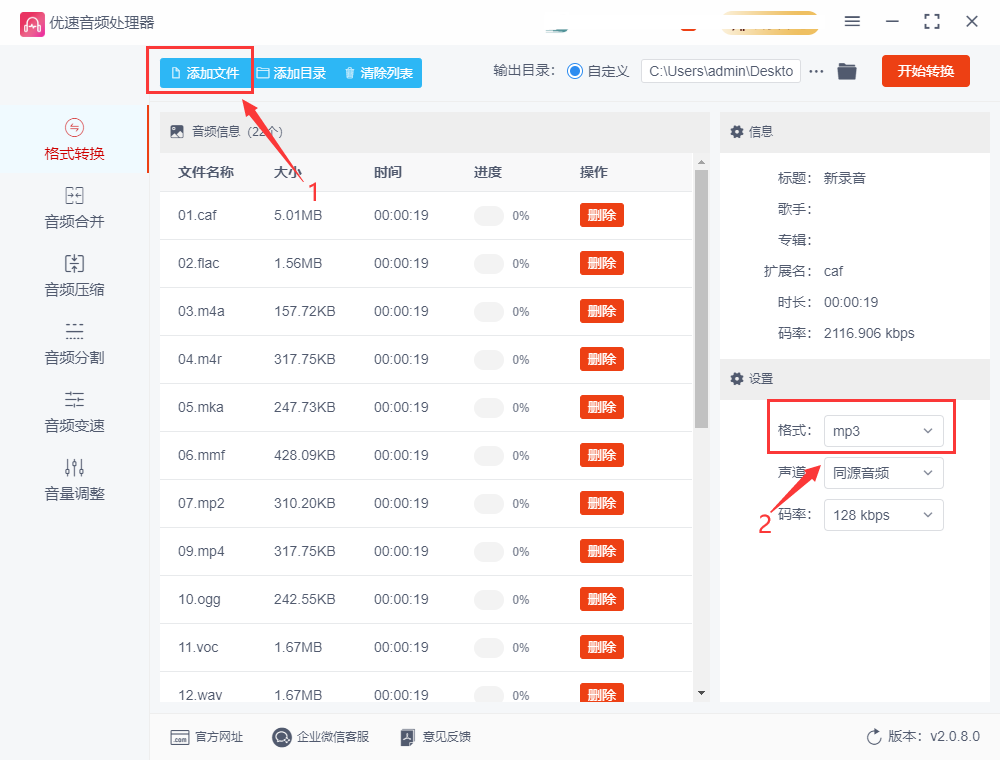This screenshot has width=1000, height=760.
Task: Click the 5.01MB size value
Action: tap(298, 216)
